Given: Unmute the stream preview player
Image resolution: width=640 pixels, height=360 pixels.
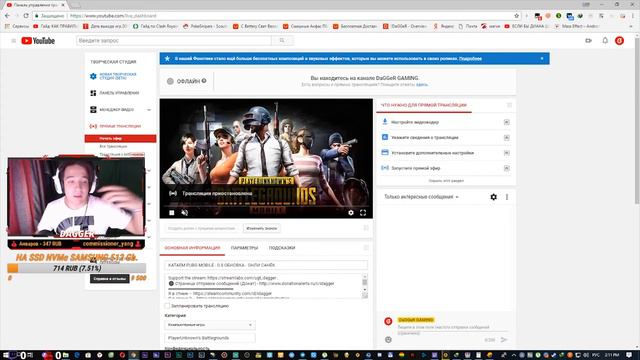Looking at the screenshot, I should coord(184,213).
